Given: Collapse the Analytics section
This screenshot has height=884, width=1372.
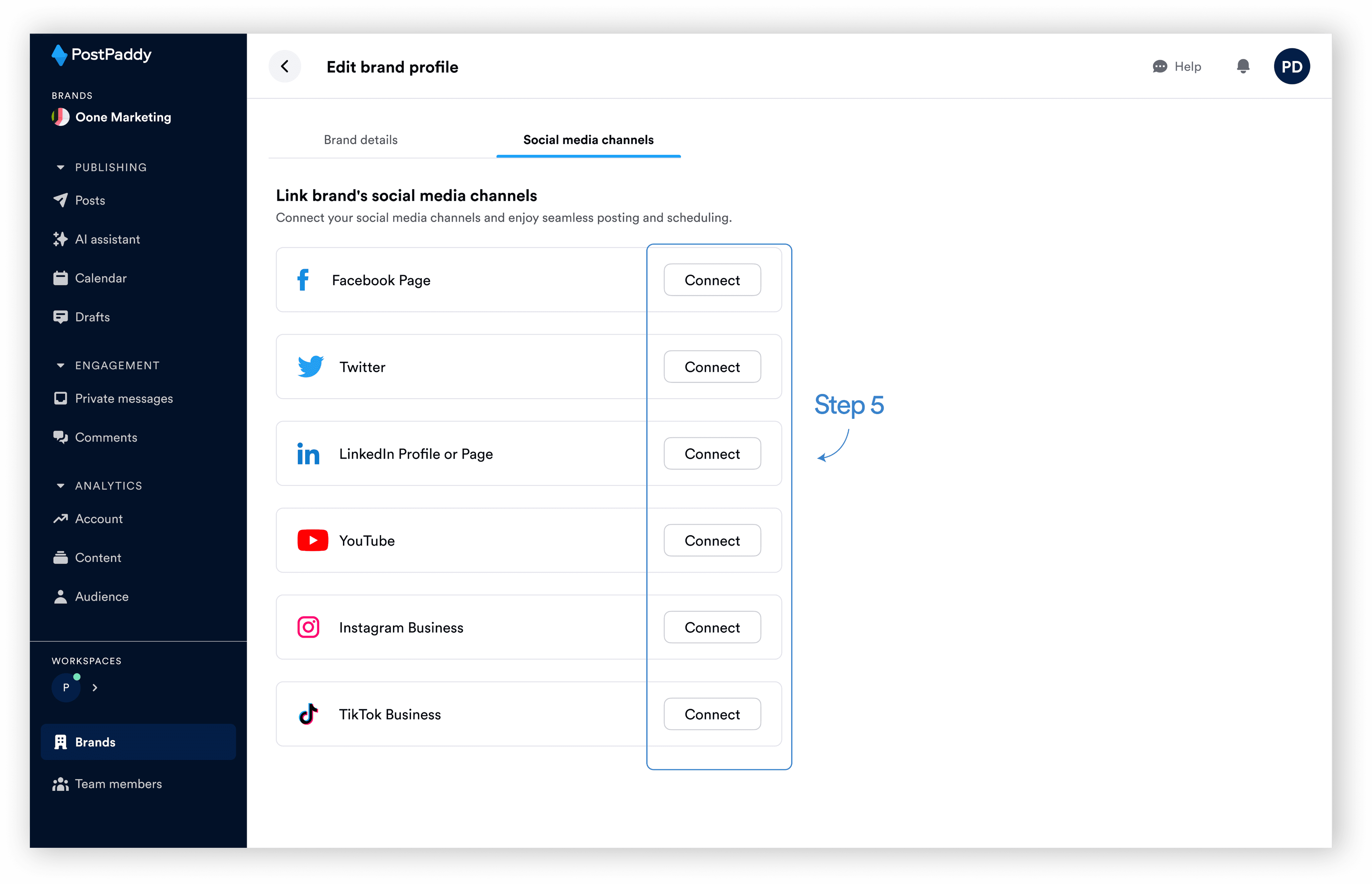Looking at the screenshot, I should pos(60,486).
